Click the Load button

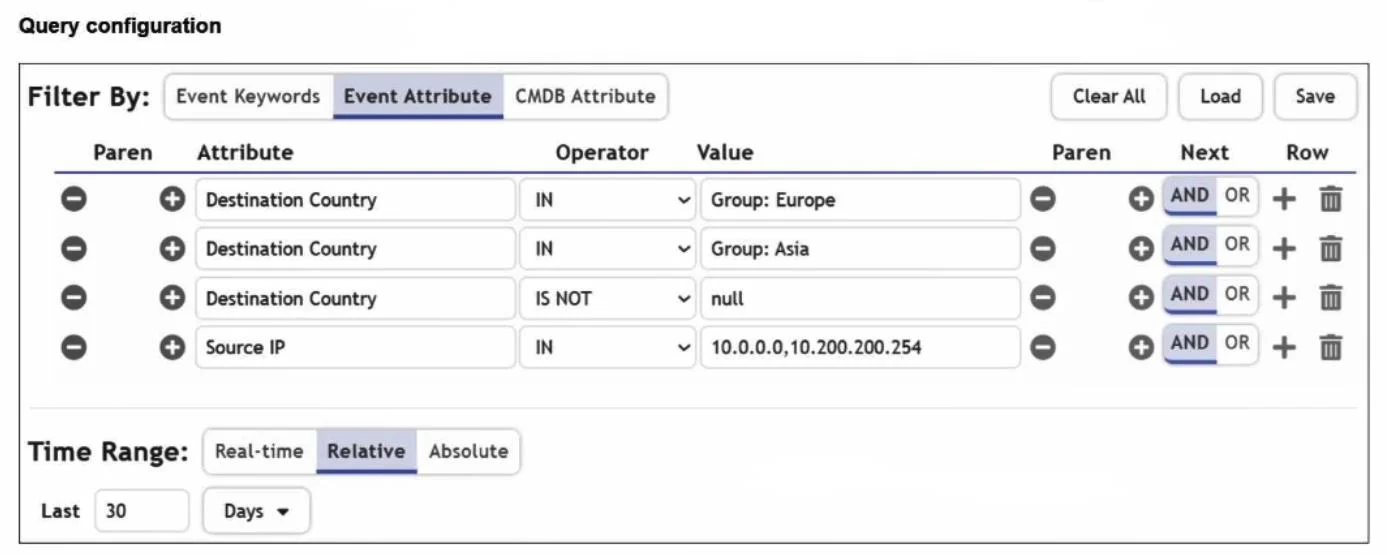[1220, 97]
